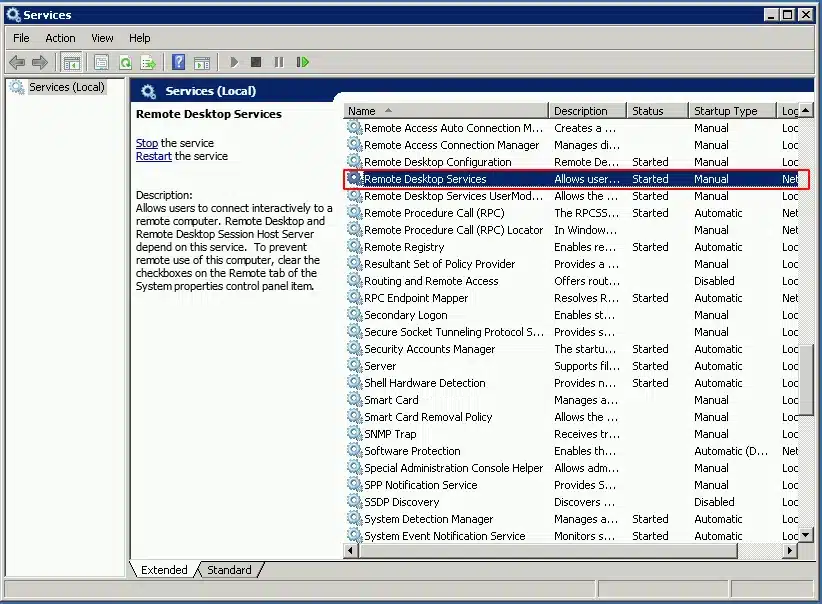Select SPP Notification Service row
Viewport: 822px width, 604px height.
(572, 484)
